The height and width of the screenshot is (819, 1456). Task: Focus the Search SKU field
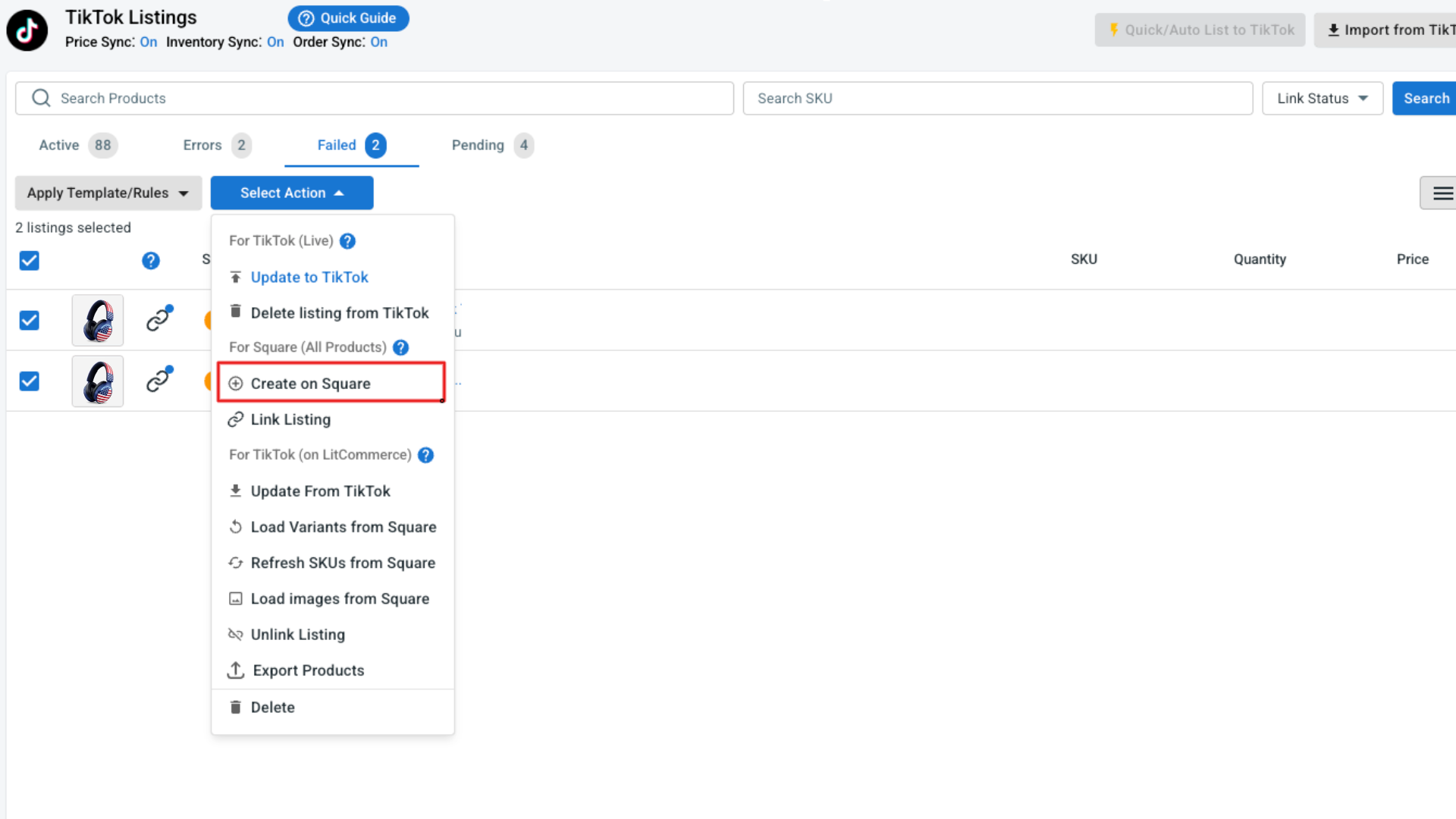click(998, 99)
